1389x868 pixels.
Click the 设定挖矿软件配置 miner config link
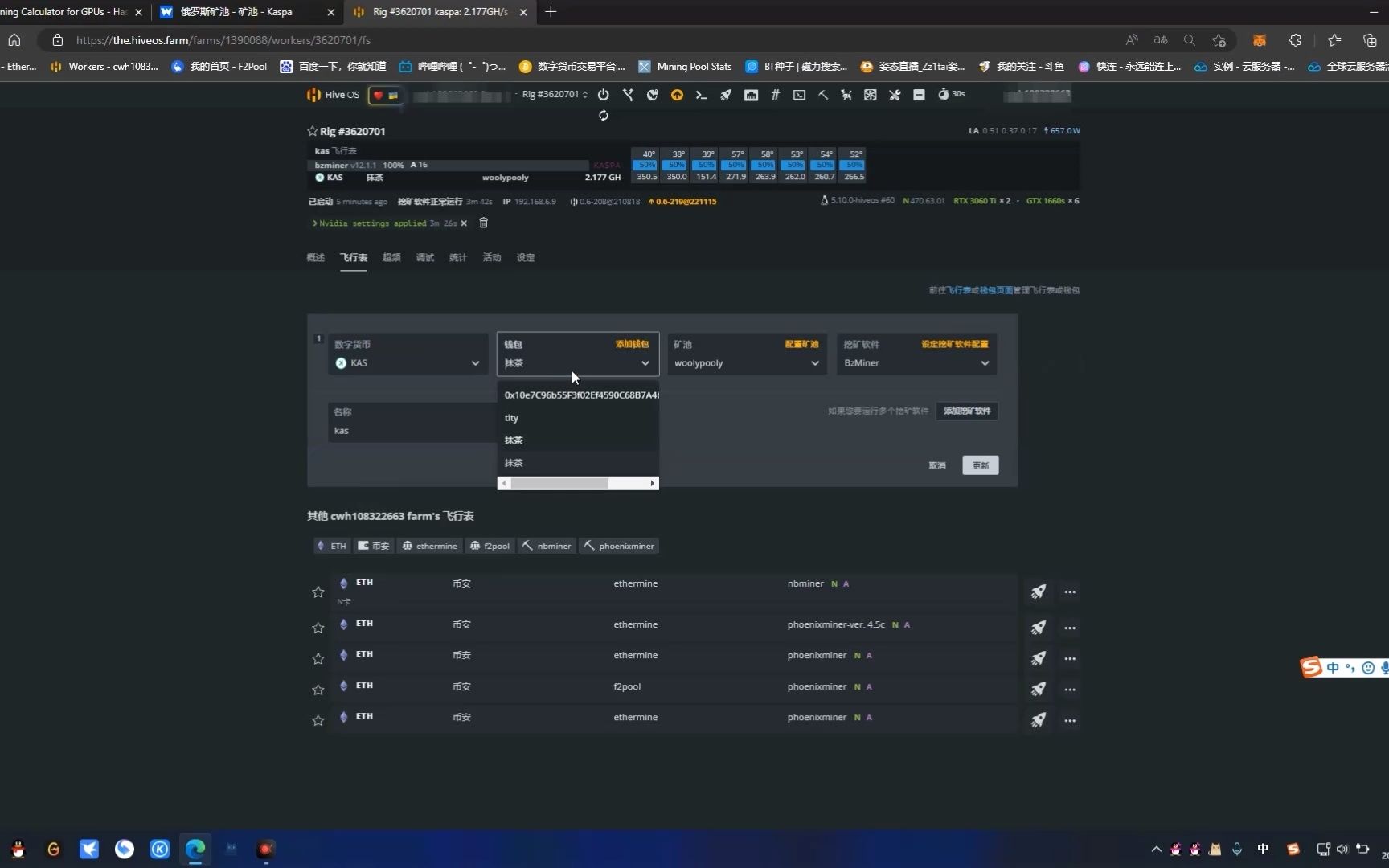click(x=955, y=344)
